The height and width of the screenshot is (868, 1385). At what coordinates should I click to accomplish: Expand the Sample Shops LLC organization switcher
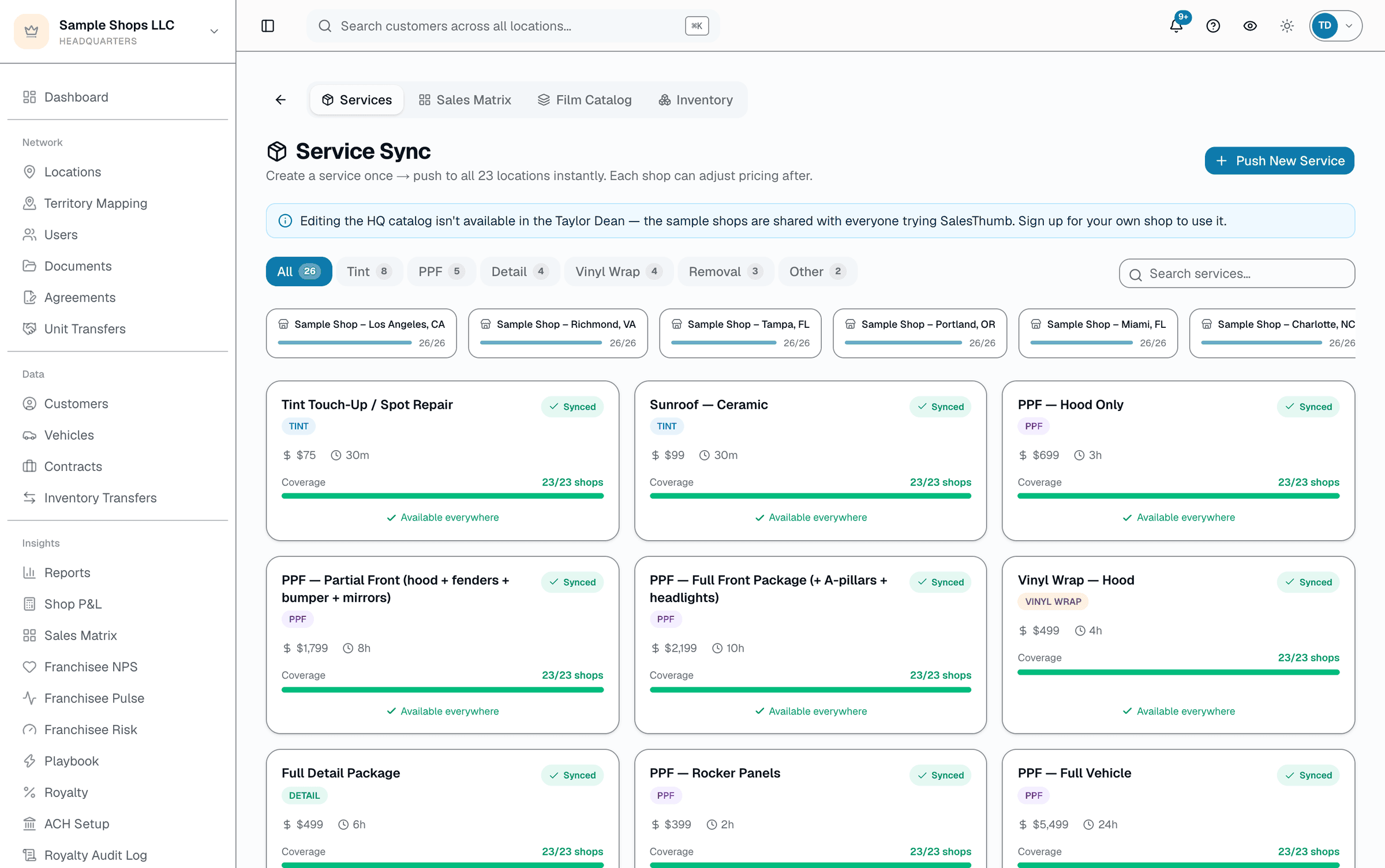click(118, 32)
